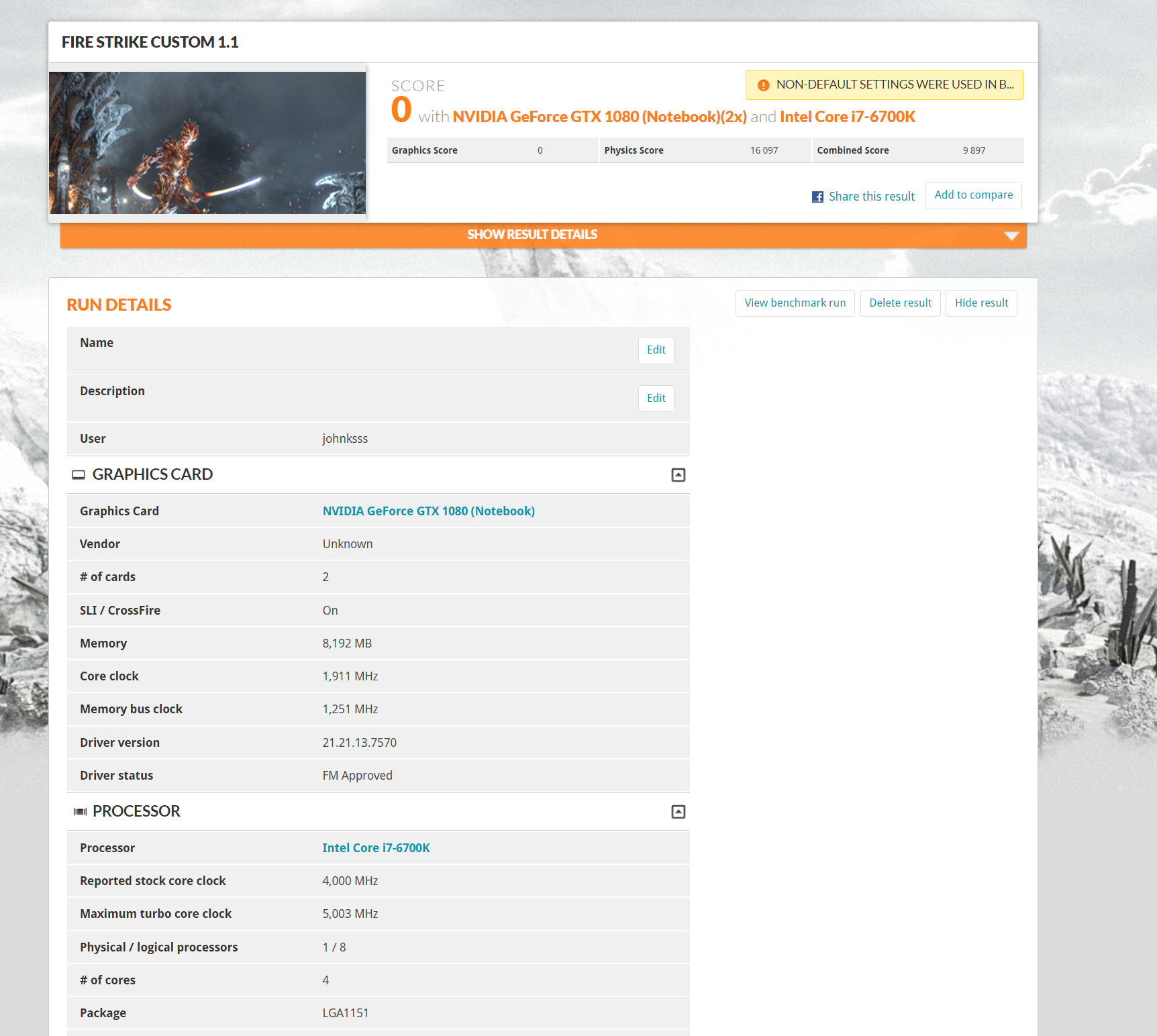Open the Fire Strike scene thumbnail

tap(207, 143)
